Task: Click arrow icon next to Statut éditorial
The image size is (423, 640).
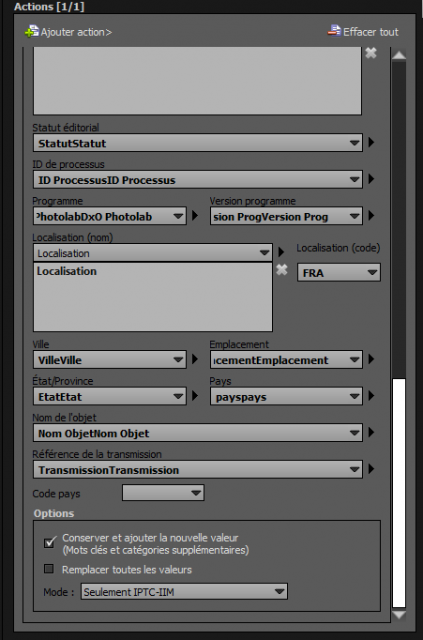Action: pos(371,142)
